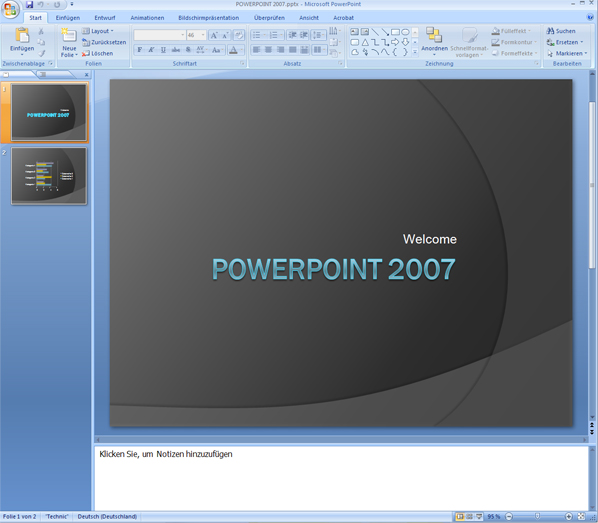Toggle strikethrough text
Screen dimensions: 598x523
point(175,50)
